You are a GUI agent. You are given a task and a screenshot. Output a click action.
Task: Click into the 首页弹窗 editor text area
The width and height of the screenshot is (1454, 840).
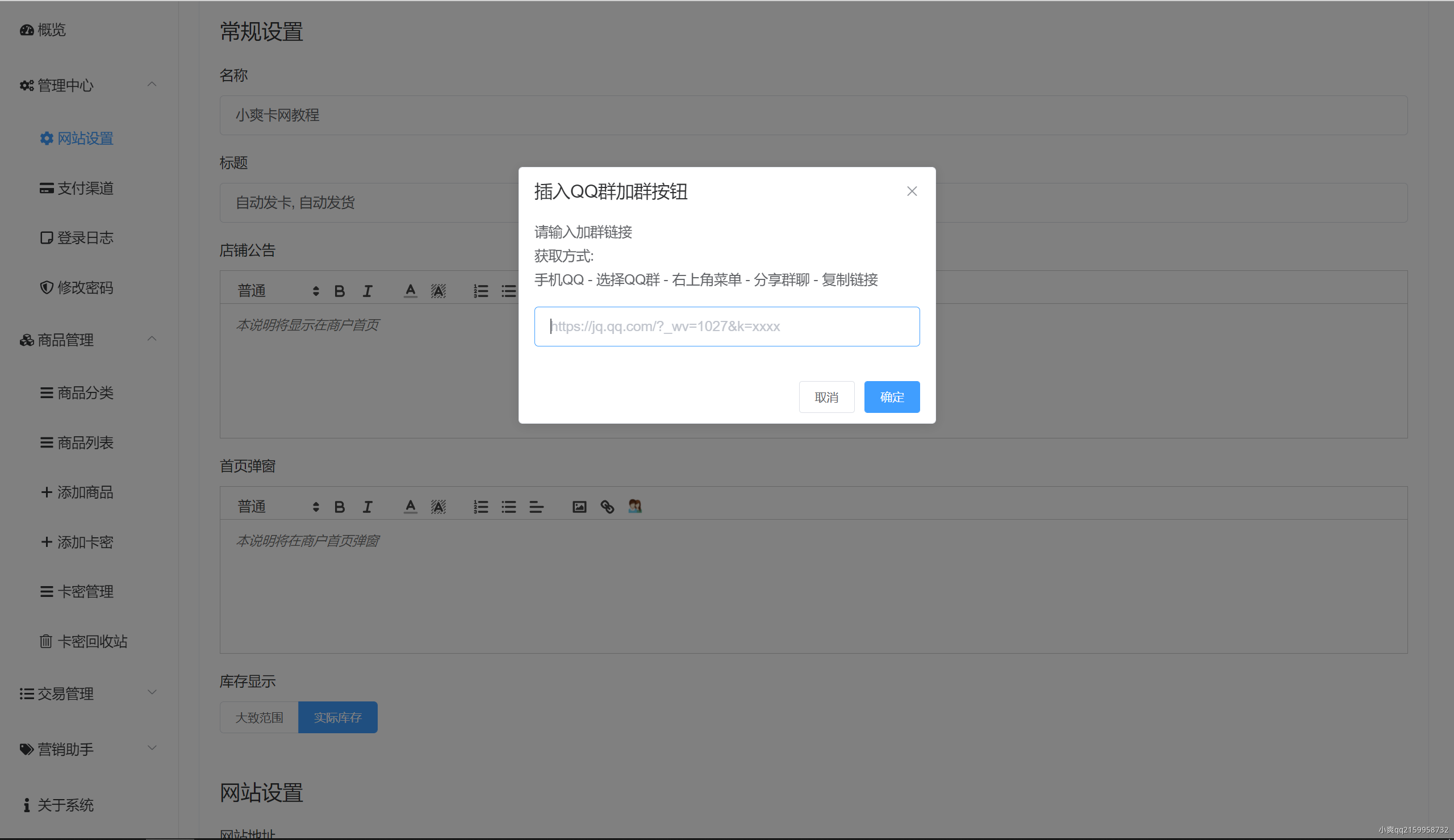[813, 586]
